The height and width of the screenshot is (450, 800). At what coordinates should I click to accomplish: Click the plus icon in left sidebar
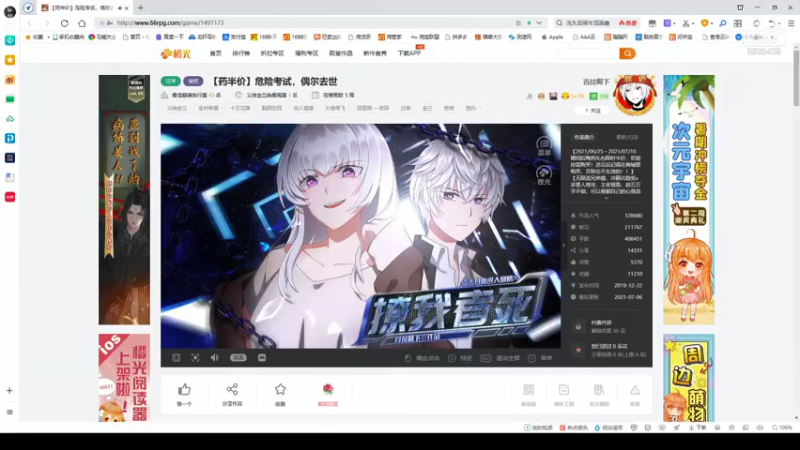[10, 390]
